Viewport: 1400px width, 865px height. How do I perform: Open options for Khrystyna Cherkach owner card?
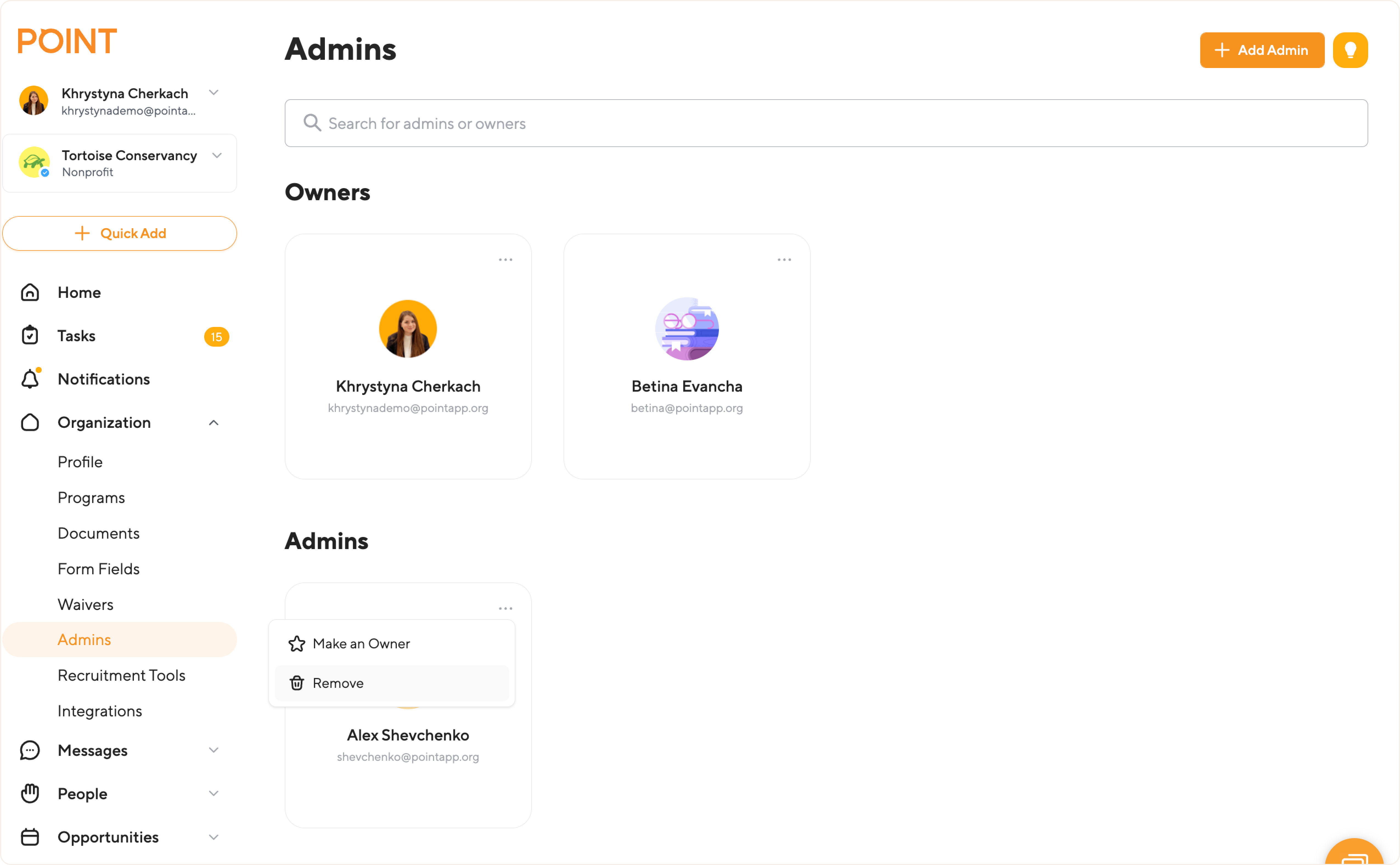click(x=505, y=260)
